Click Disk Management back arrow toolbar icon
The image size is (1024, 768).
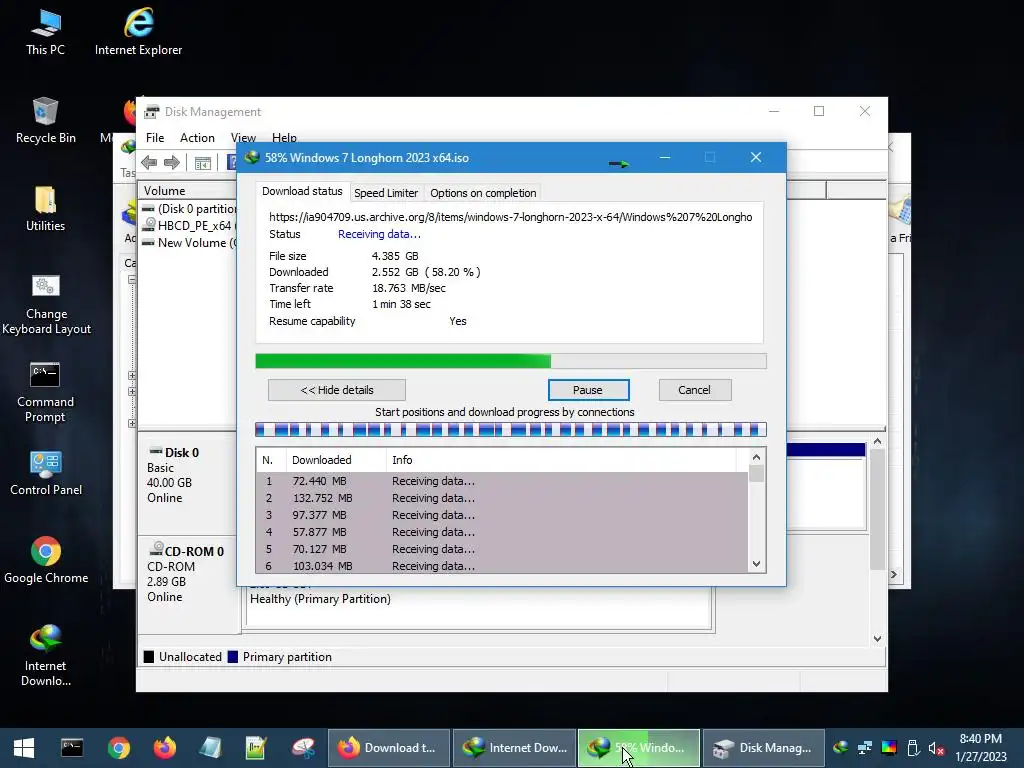(x=149, y=163)
